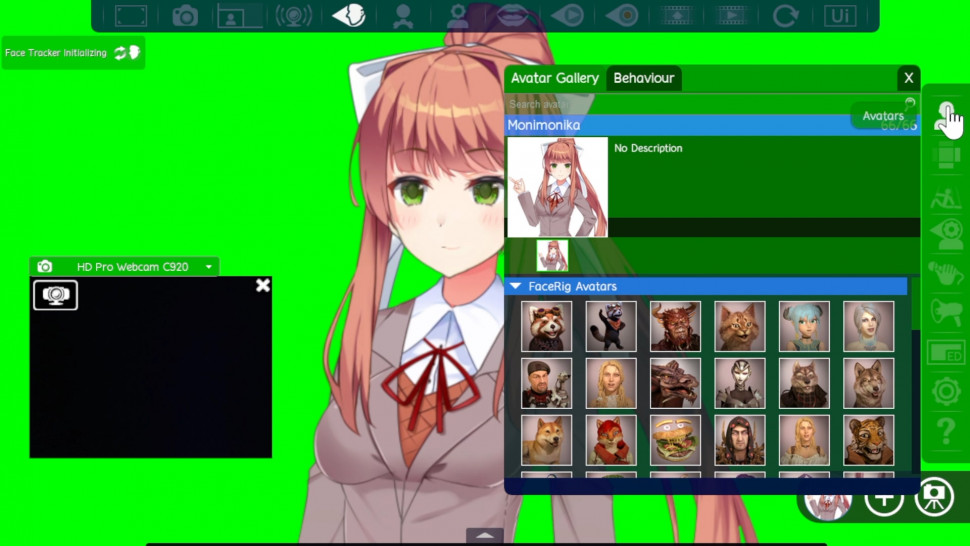Select the tiger avatar
The image size is (970, 546).
click(868, 440)
